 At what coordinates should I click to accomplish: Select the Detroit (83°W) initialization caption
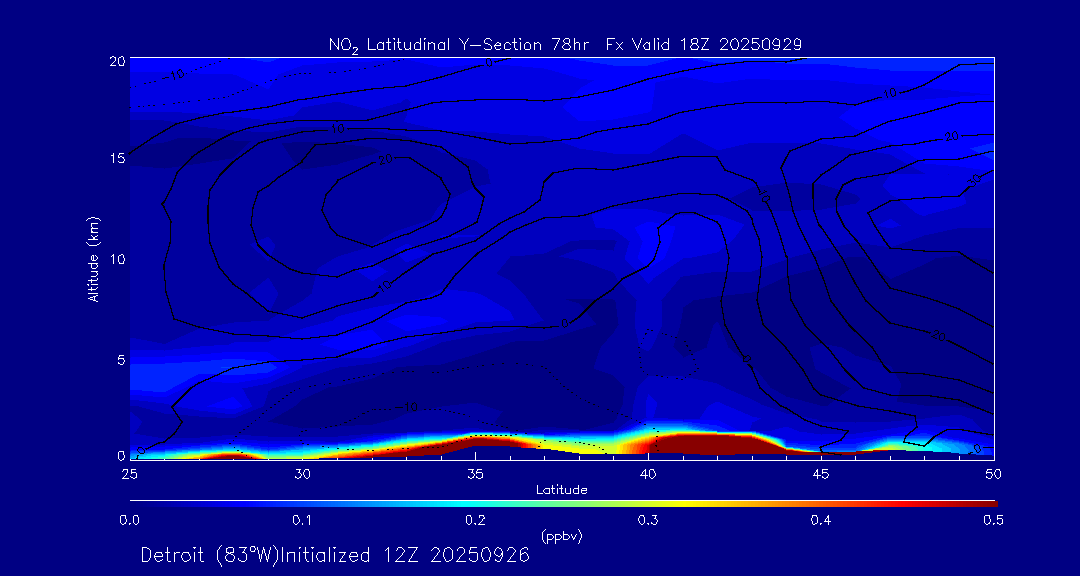click(335, 555)
